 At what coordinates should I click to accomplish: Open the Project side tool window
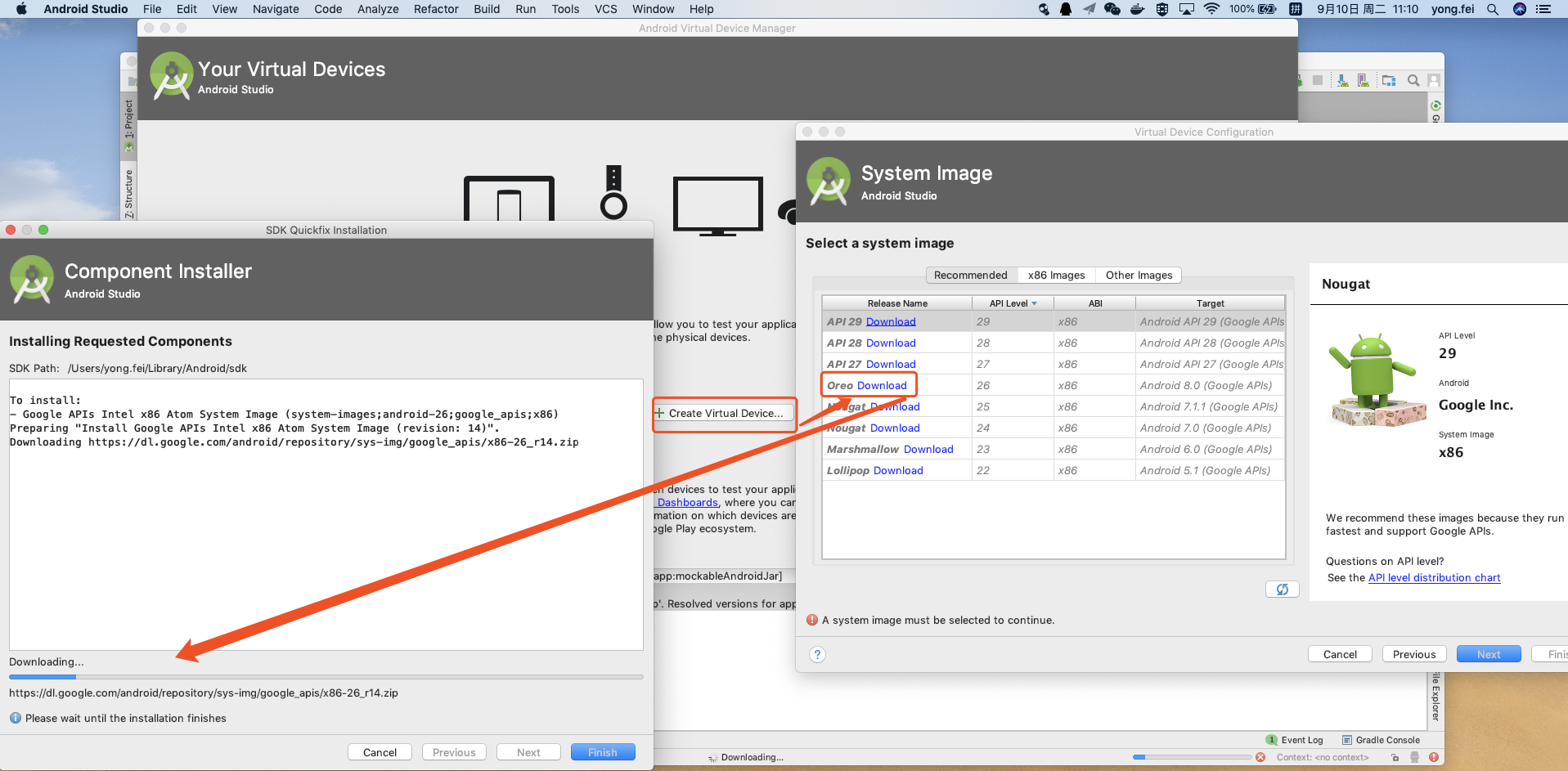click(129, 127)
